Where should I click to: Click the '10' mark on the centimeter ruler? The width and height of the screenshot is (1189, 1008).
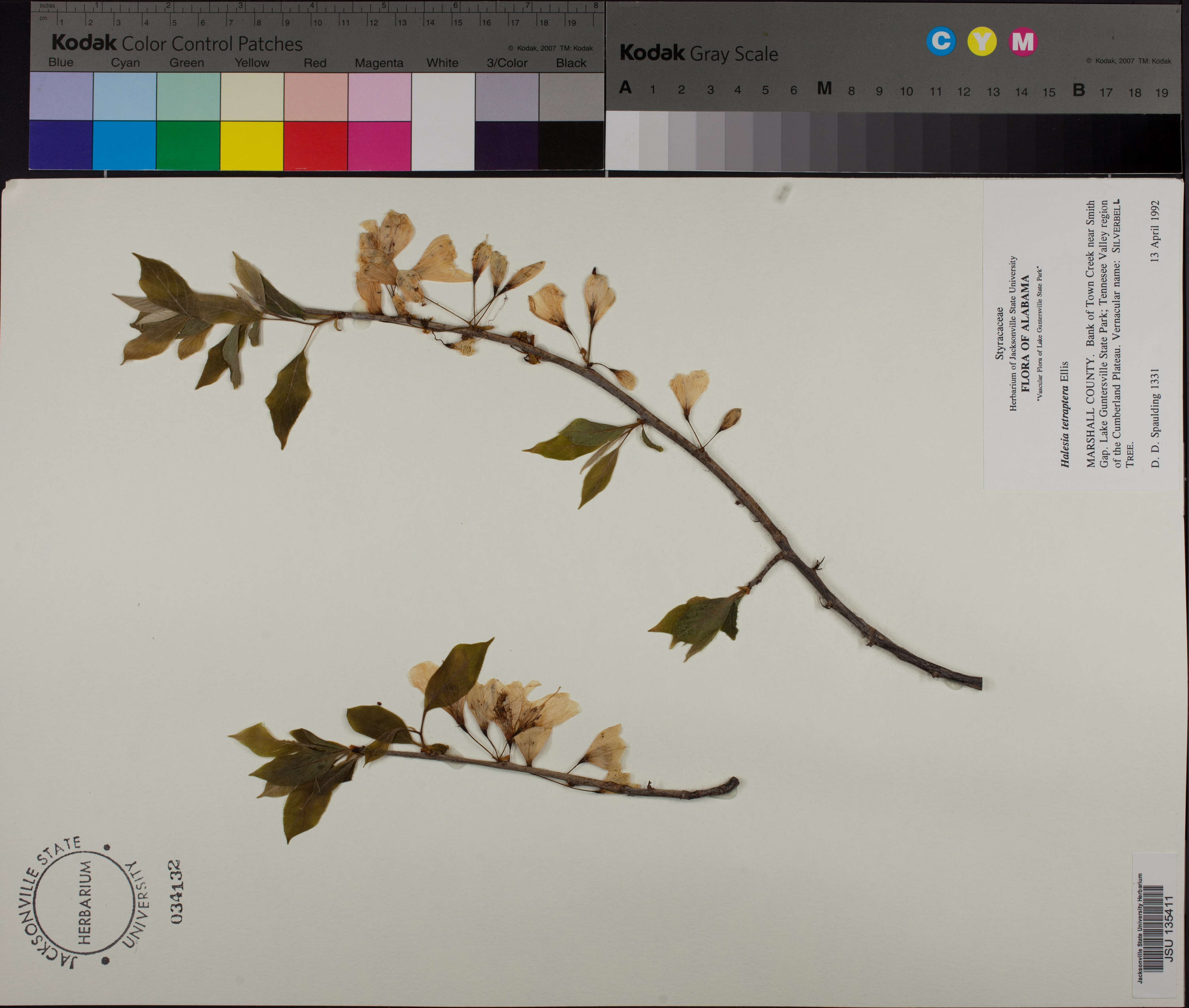317,23
